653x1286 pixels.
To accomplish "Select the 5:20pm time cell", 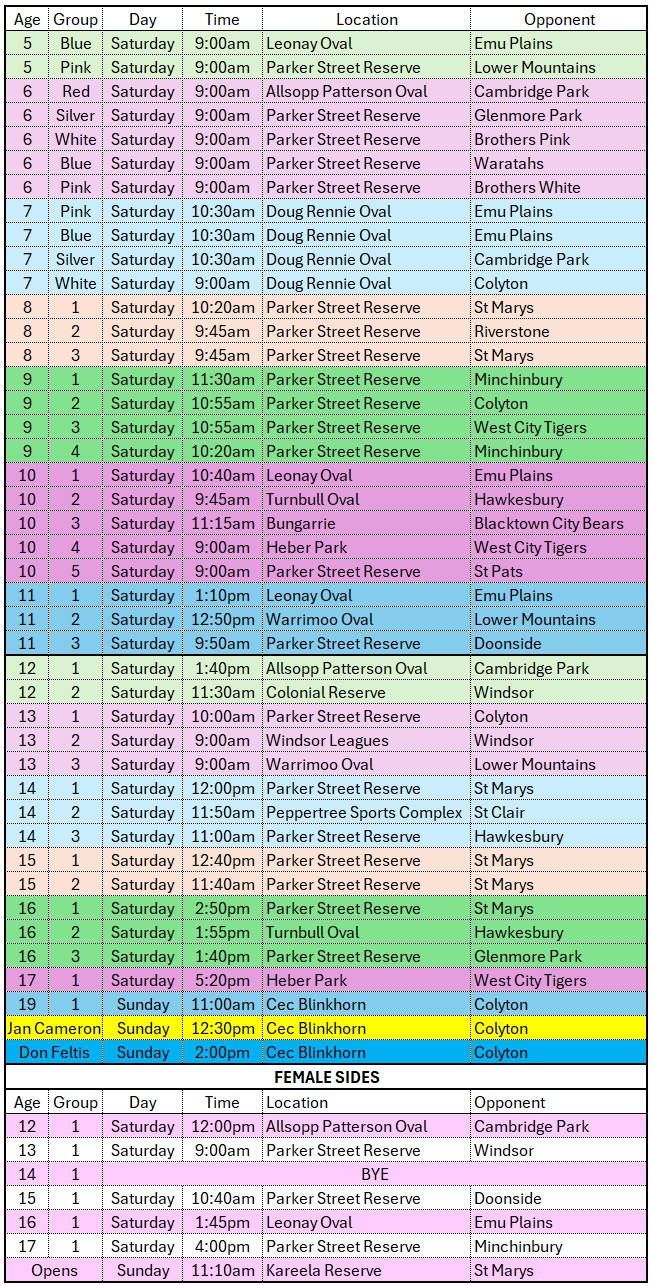I will click(222, 980).
